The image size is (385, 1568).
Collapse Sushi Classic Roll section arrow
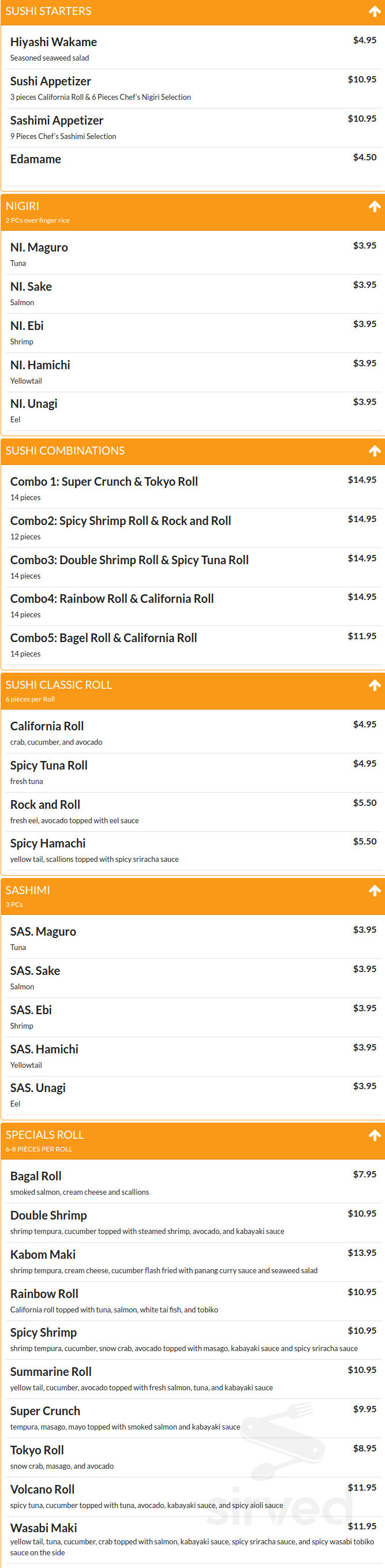(x=375, y=685)
